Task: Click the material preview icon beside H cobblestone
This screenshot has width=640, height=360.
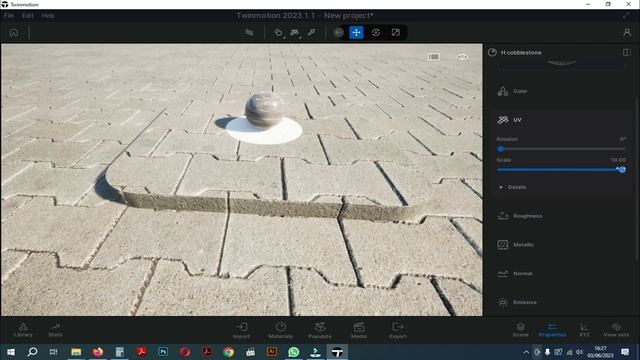Action: tap(492, 52)
